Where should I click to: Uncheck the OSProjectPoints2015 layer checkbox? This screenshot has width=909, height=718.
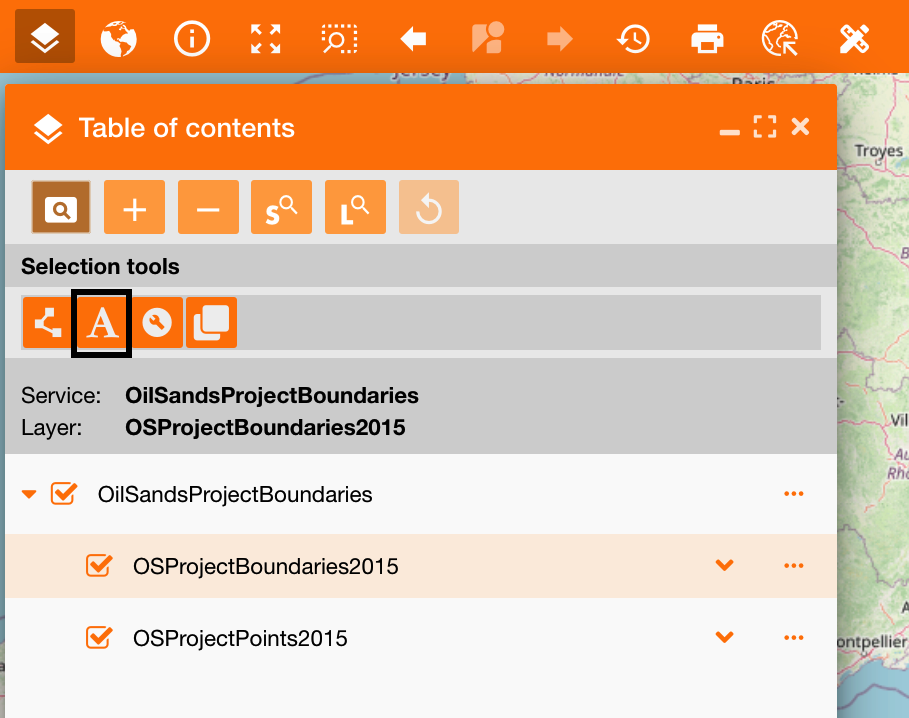[x=99, y=637]
